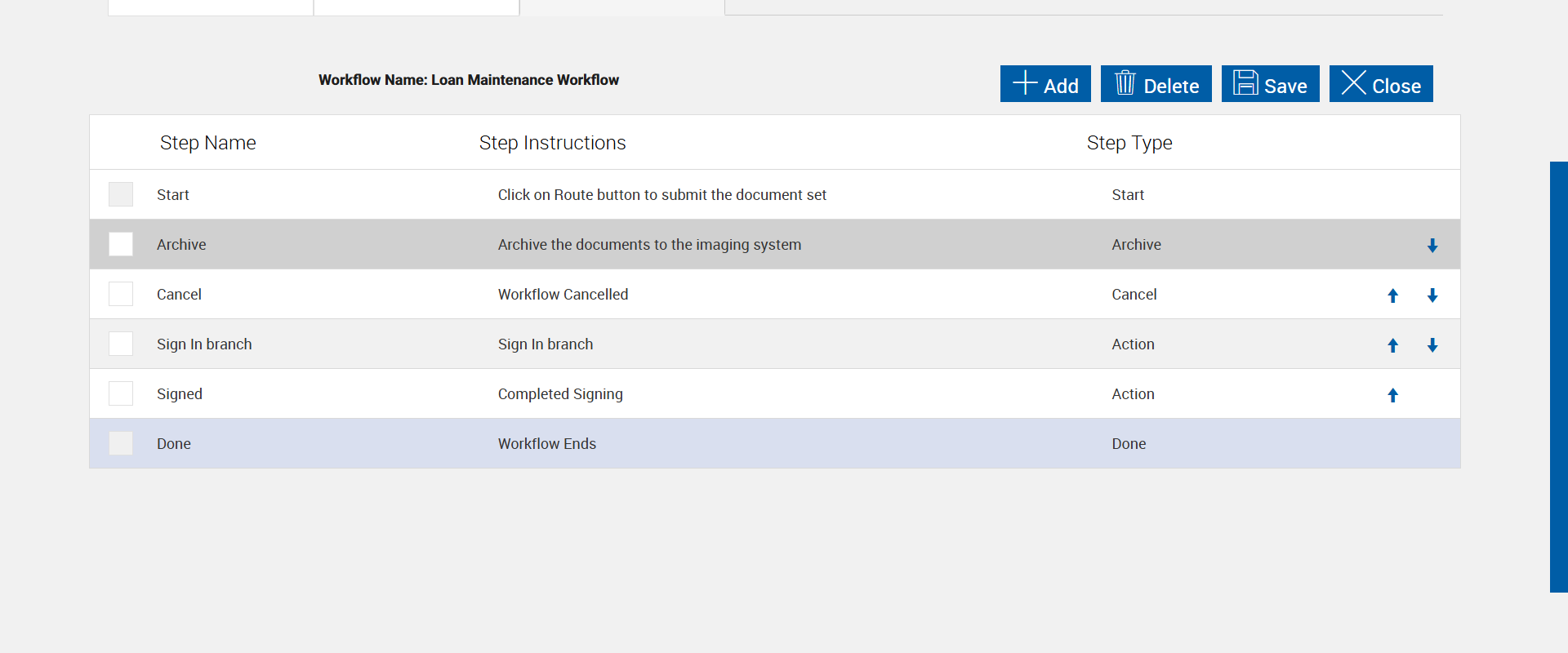Check the Sign In branch checkbox

click(121, 344)
